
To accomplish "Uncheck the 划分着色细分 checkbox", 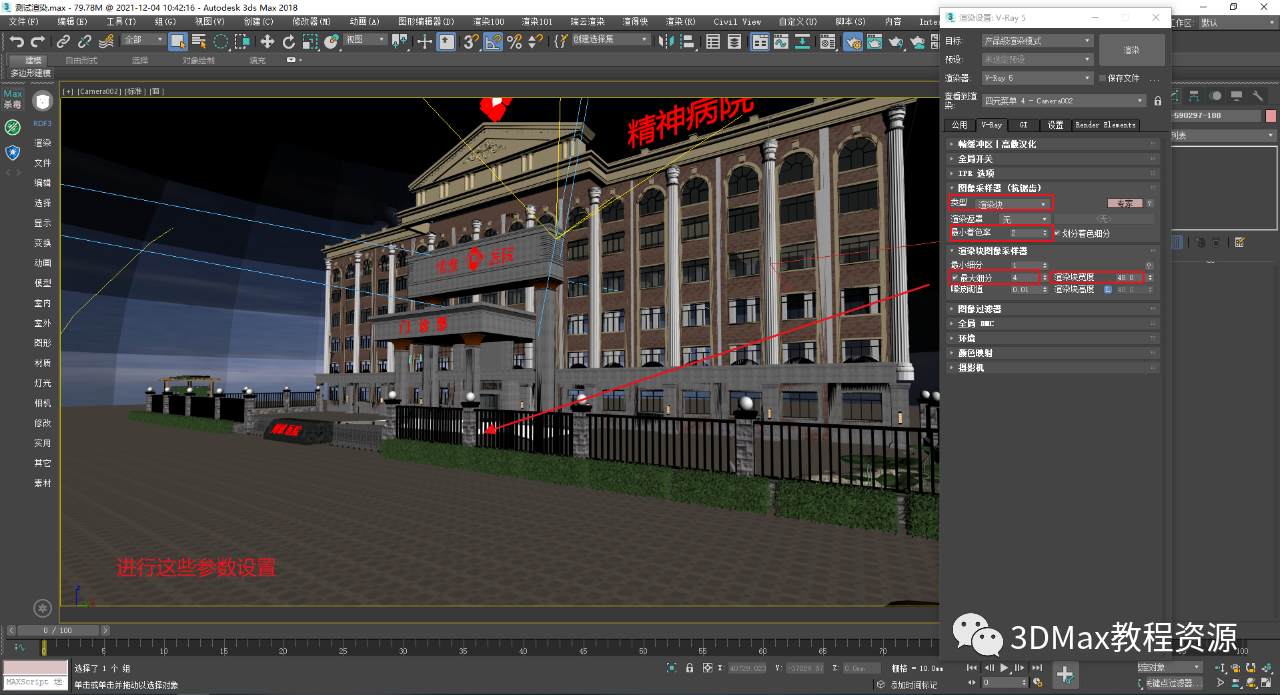I will (x=1057, y=233).
